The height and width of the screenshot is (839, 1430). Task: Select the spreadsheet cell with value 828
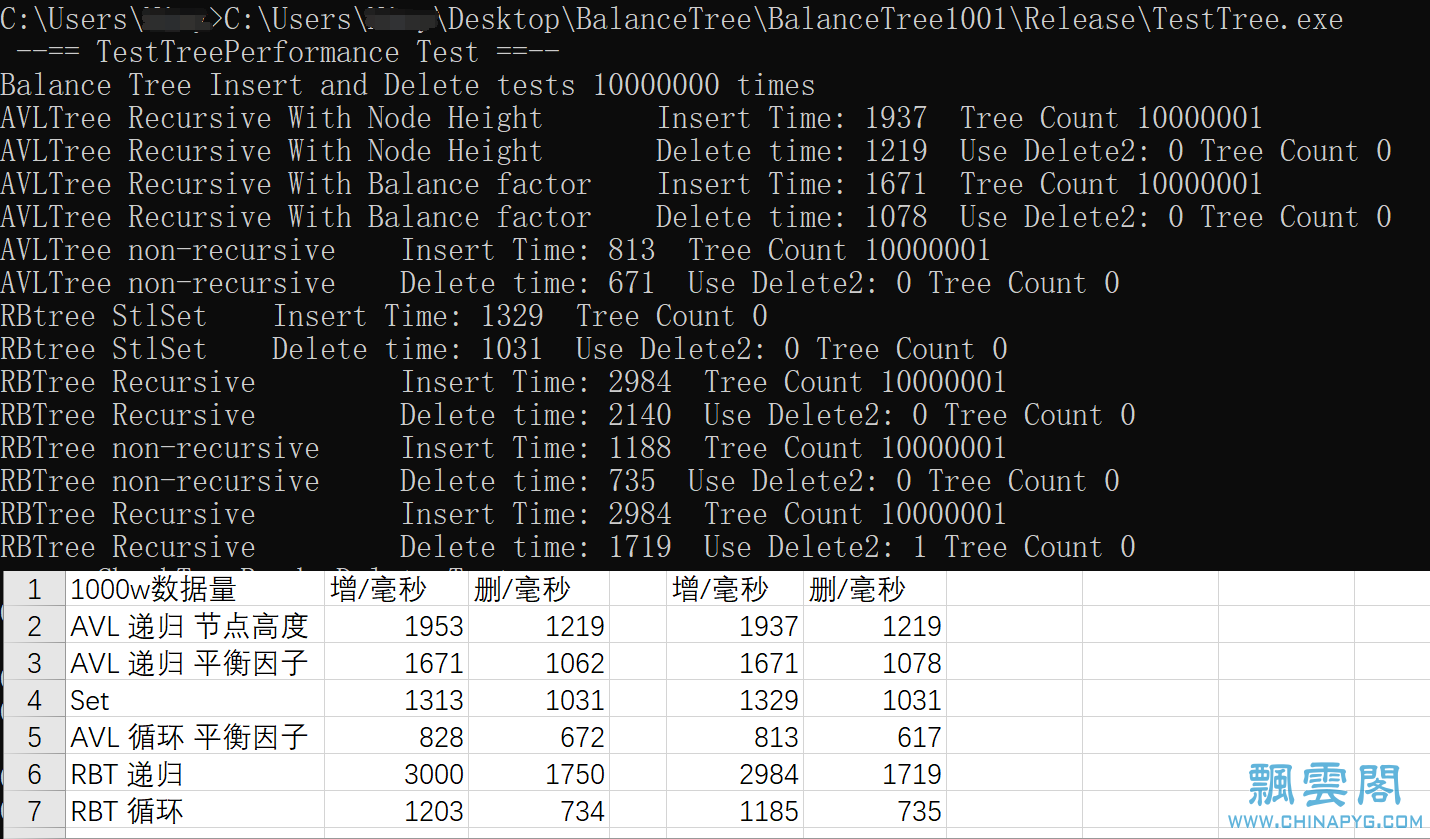(x=397, y=737)
